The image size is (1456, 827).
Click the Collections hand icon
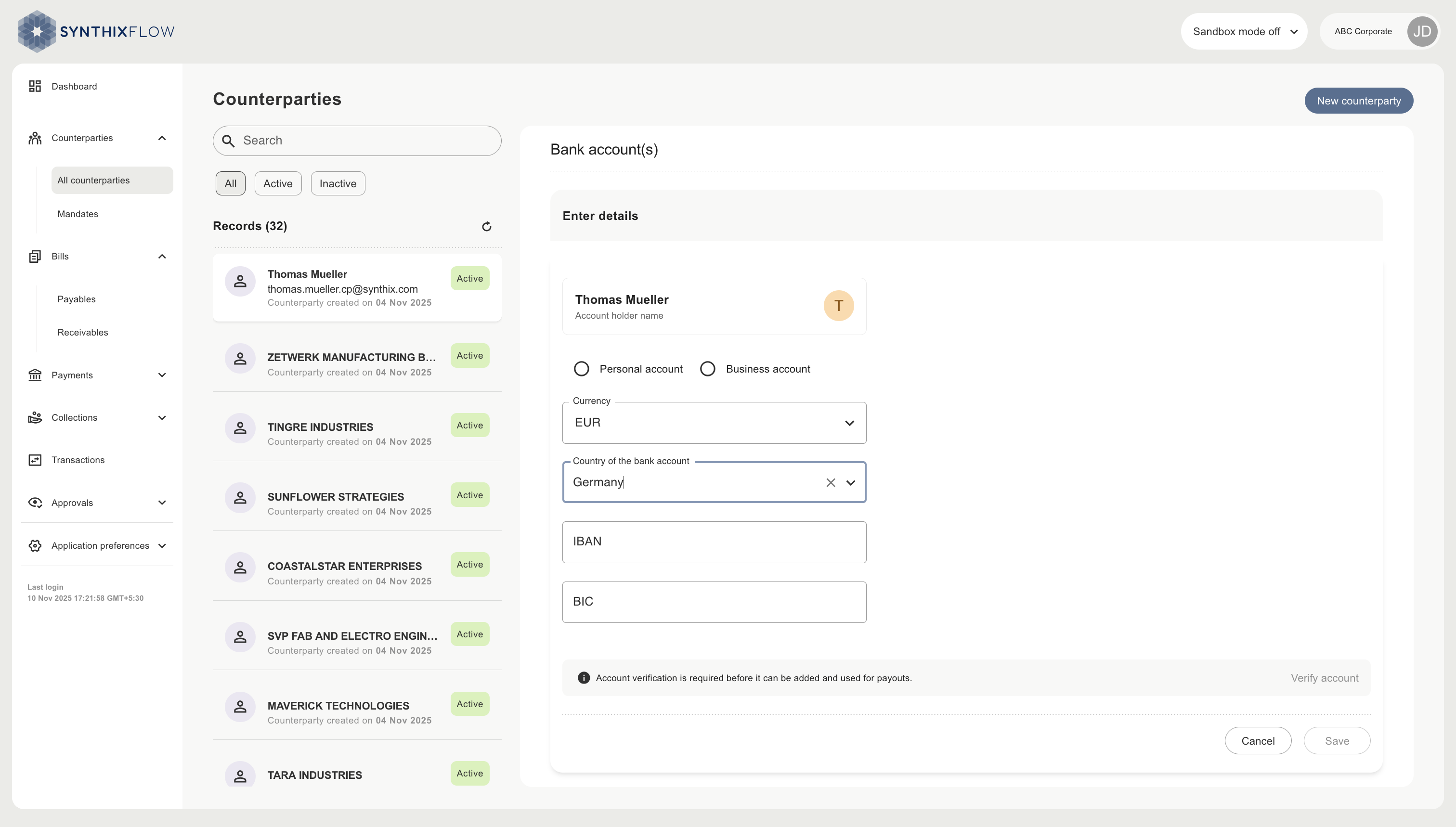click(35, 417)
